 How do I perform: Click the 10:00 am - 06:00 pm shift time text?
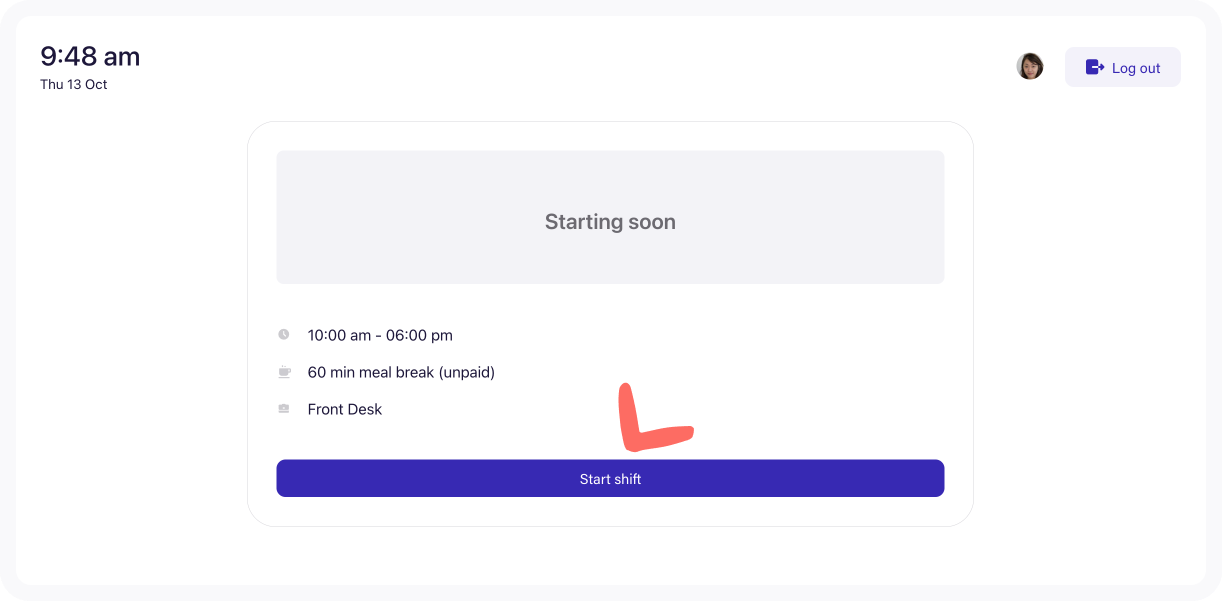pyautogui.click(x=380, y=335)
